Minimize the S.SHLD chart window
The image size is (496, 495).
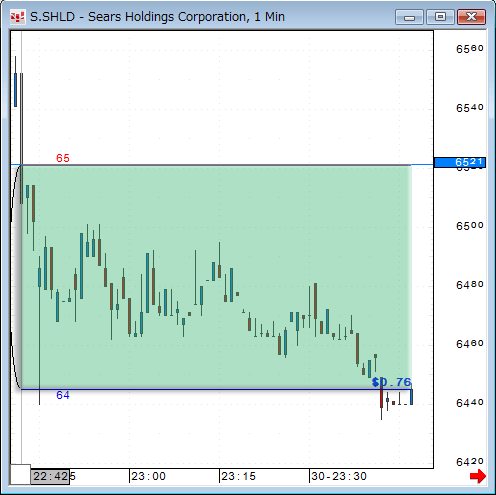[x=409, y=17]
